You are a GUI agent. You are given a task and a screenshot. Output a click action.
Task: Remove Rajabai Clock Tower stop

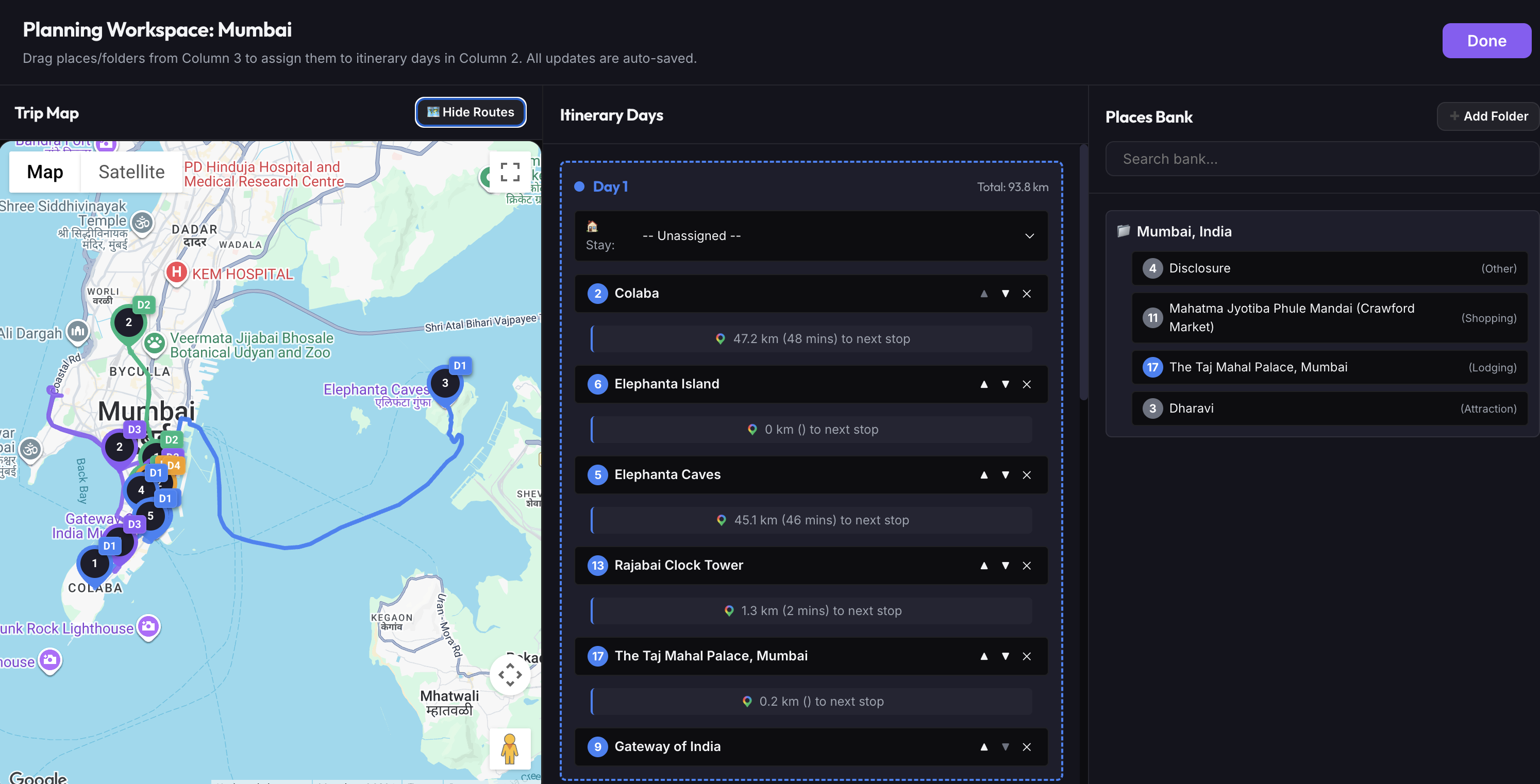[1027, 565]
